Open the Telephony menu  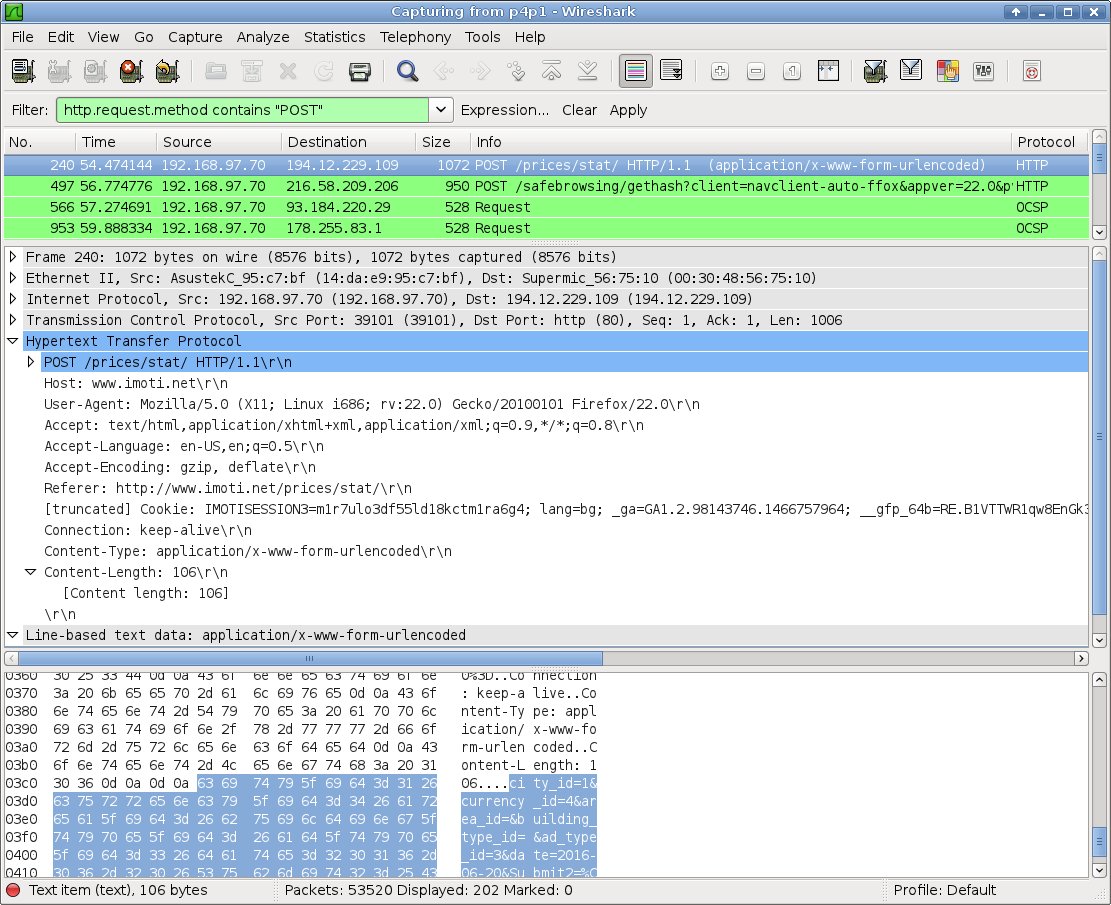click(415, 37)
